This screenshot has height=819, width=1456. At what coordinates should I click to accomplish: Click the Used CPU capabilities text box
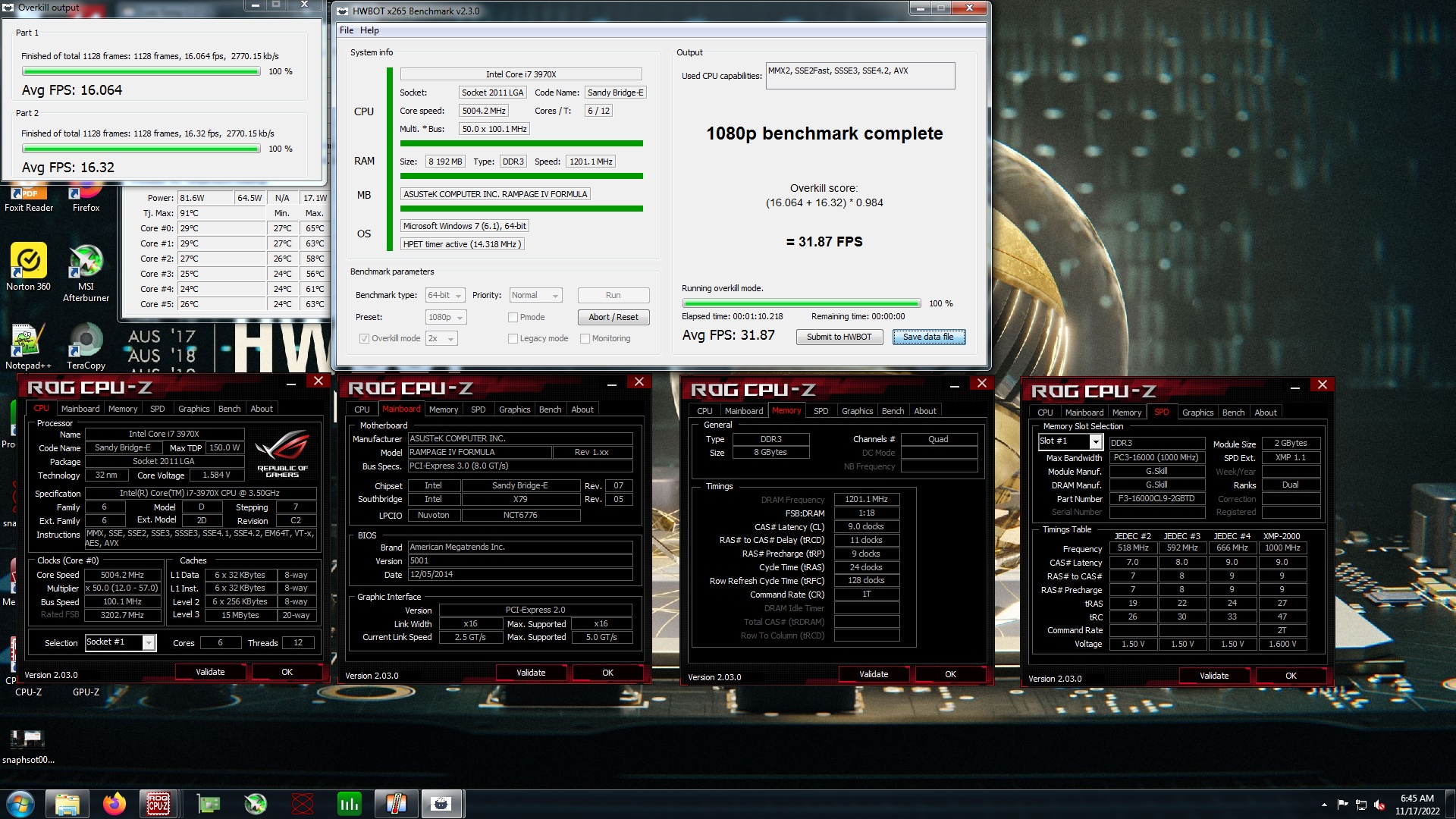point(860,76)
